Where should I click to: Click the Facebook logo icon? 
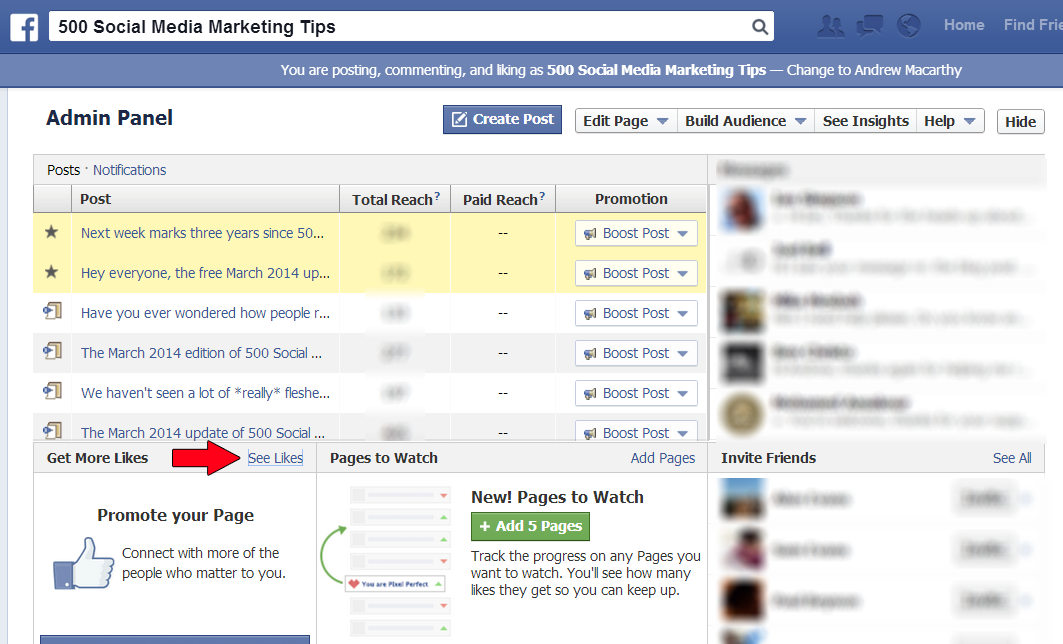(24, 26)
